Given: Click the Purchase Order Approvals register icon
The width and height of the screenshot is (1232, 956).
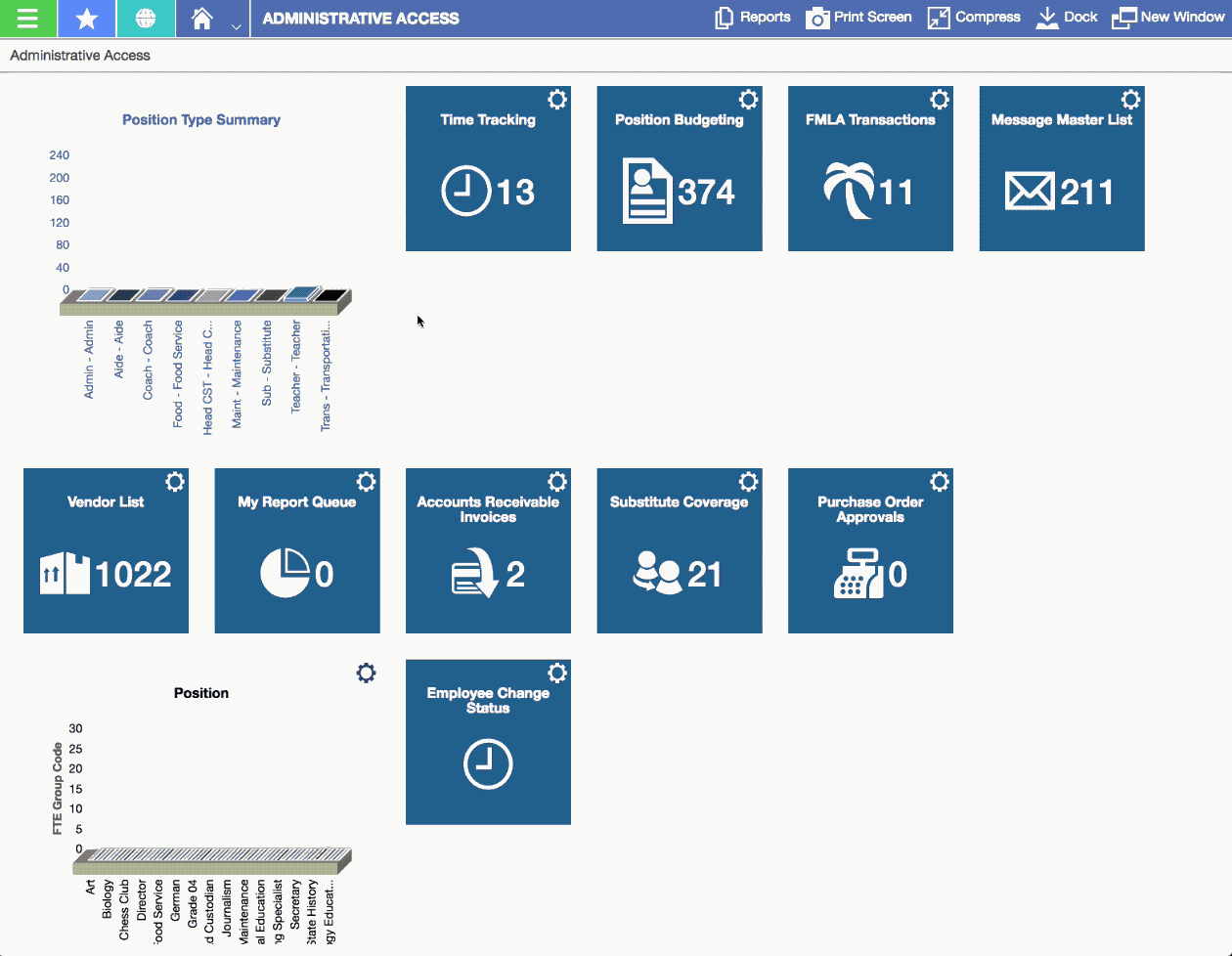Looking at the screenshot, I should 858,573.
